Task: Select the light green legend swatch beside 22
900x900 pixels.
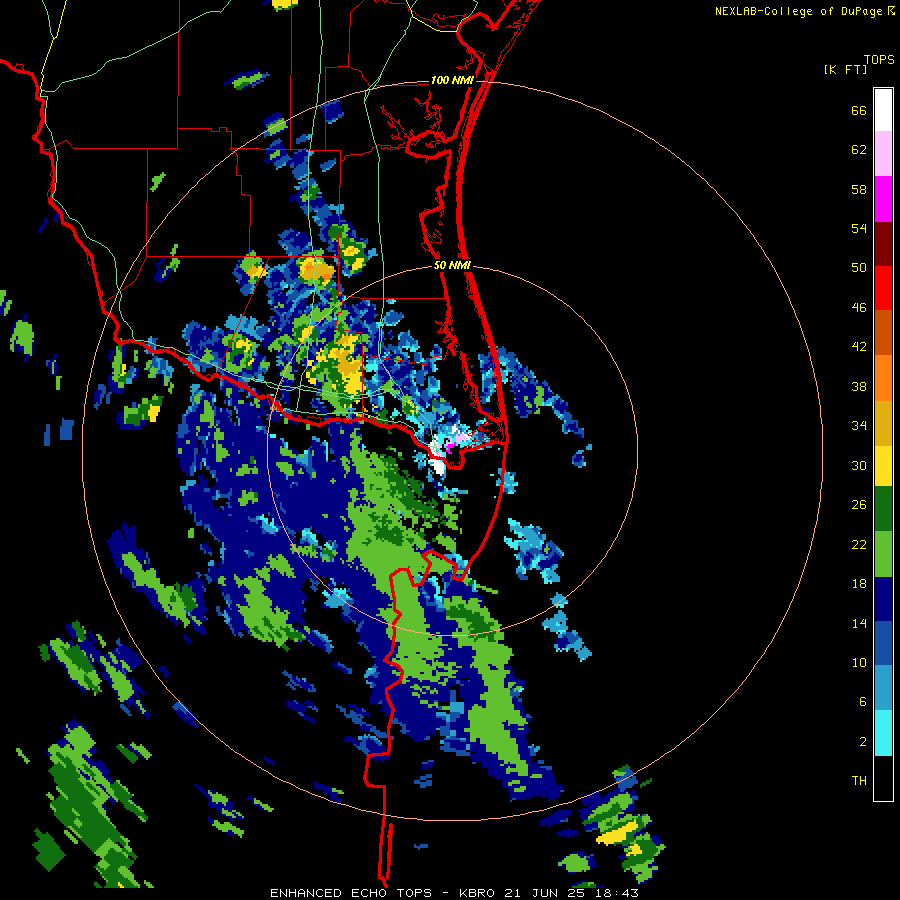Action: [883, 554]
